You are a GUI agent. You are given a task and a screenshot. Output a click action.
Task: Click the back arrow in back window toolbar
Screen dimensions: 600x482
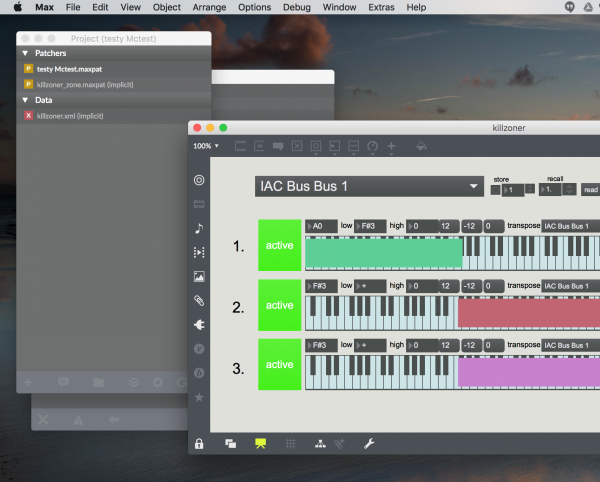[x=114, y=420]
